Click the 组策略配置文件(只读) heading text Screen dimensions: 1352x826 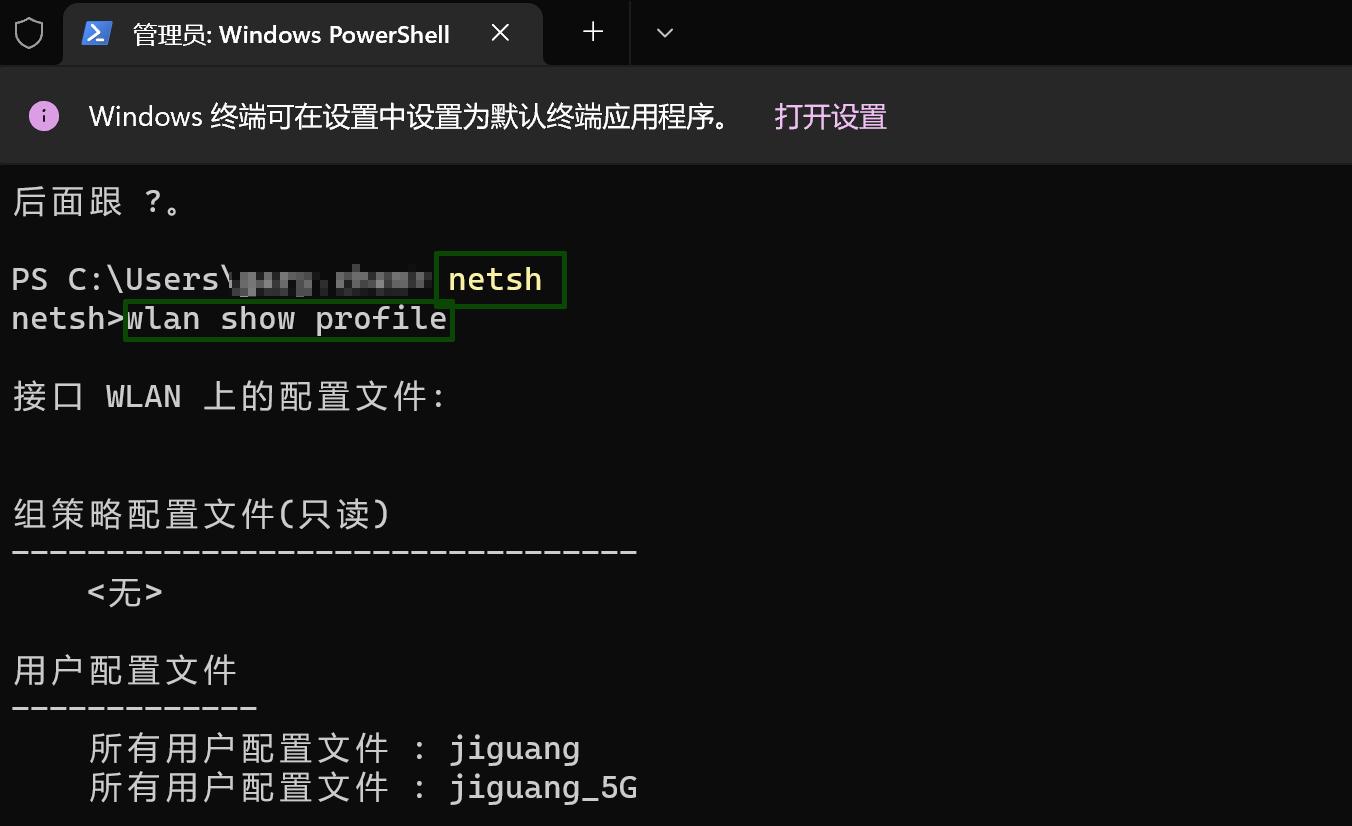click(200, 513)
